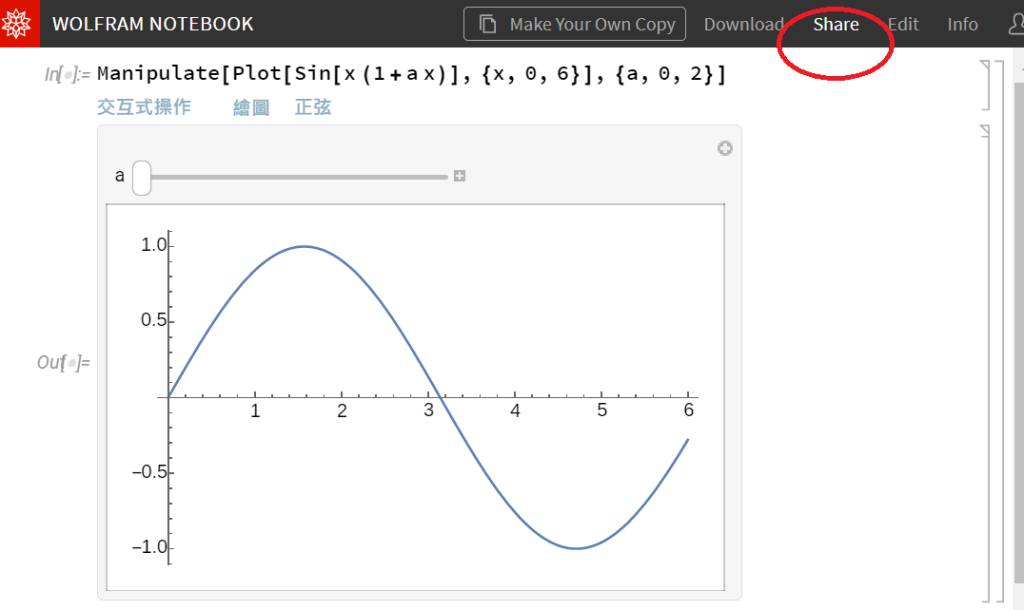The height and width of the screenshot is (610, 1024).
Task: Click the copy icon inside Make Your Own Copy
Action: click(488, 24)
